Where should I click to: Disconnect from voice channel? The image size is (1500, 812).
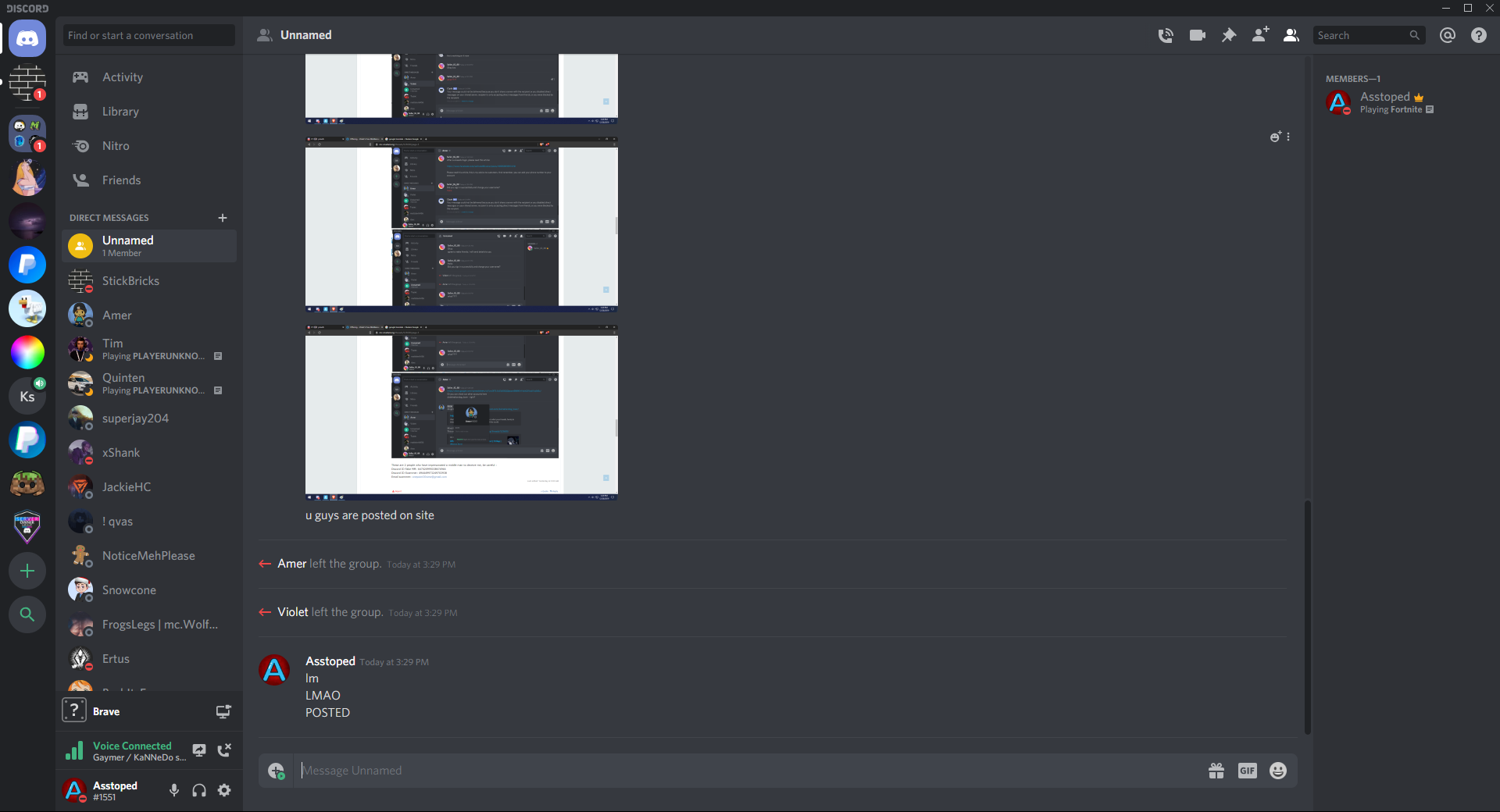224,750
